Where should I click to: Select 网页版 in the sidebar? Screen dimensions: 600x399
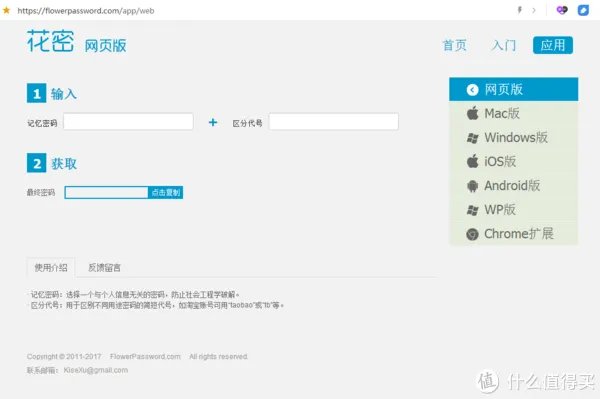point(514,89)
